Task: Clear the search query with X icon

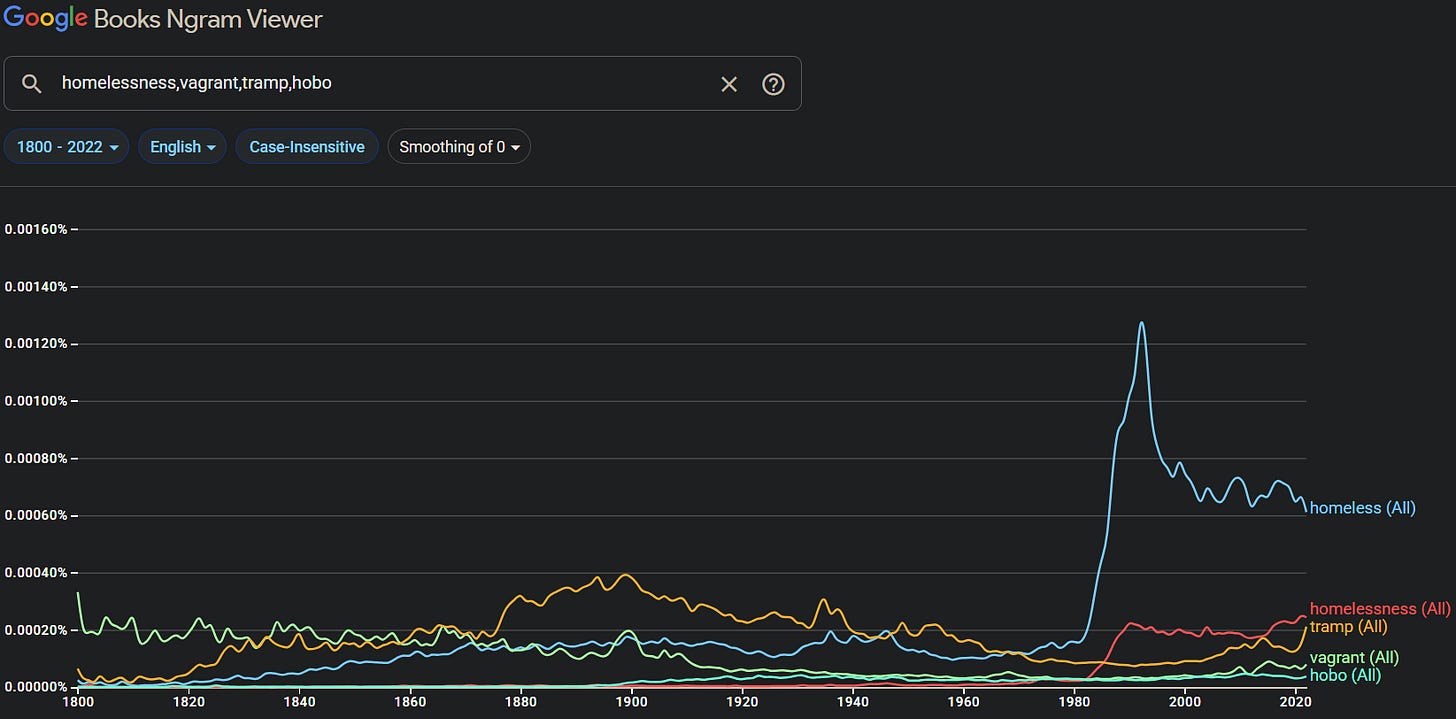Action: click(x=729, y=84)
